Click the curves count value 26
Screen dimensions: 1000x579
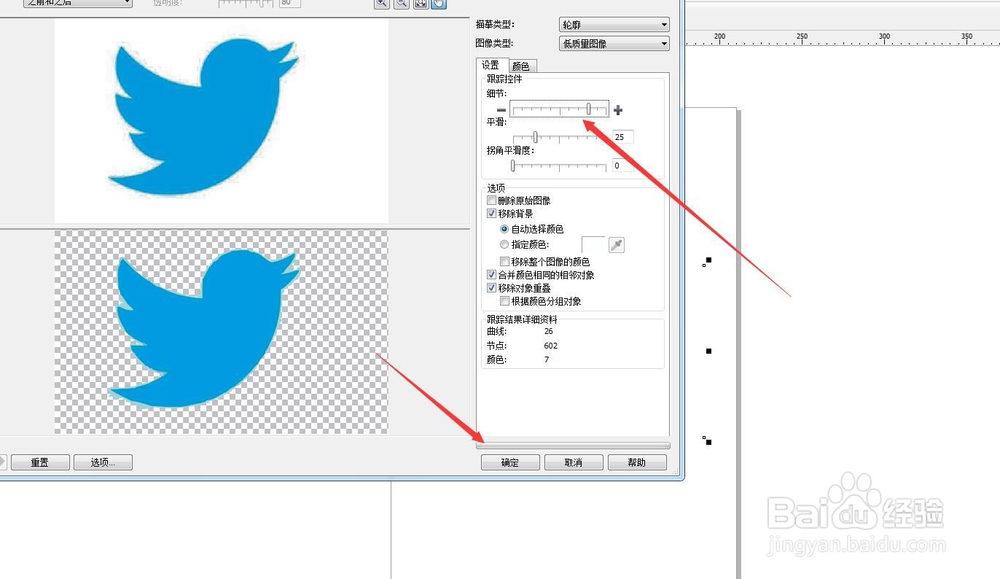[x=548, y=332]
